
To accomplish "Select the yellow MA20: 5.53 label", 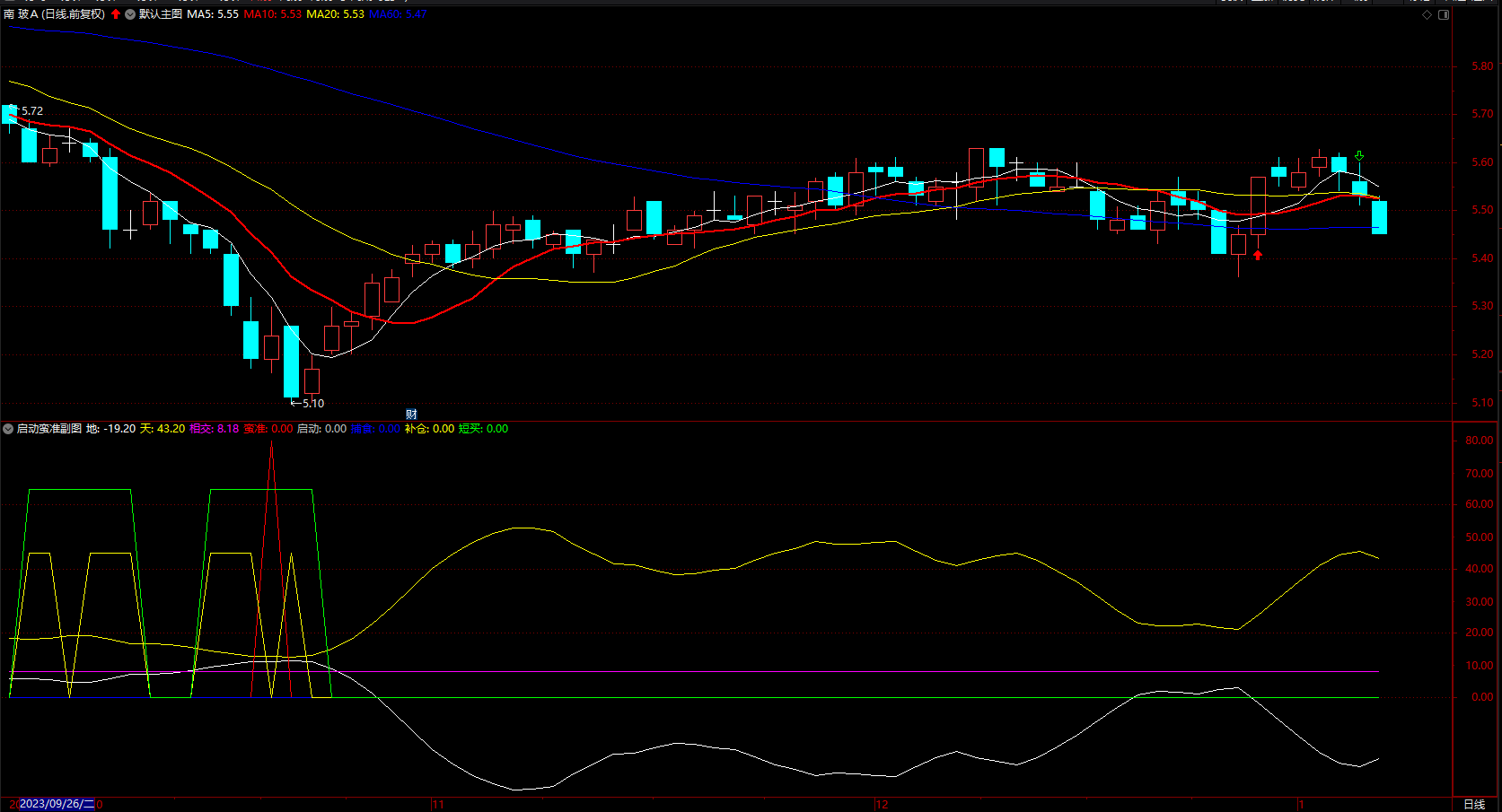I will click(336, 14).
